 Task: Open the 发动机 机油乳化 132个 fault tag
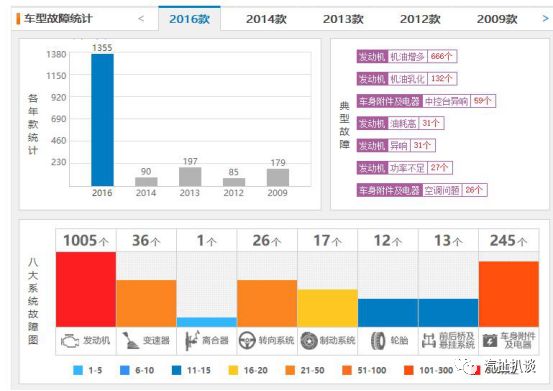click(x=407, y=79)
